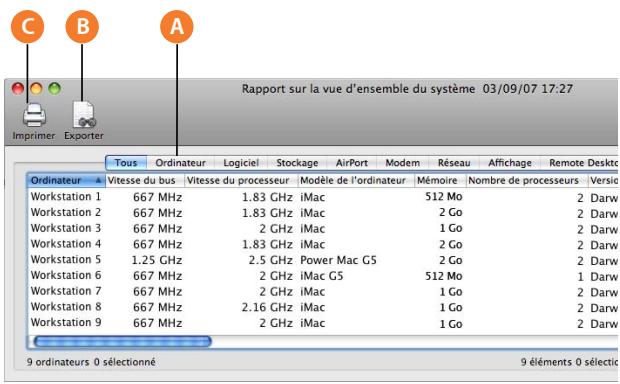Screen dimensions: 620x384
Task: Select the Tous tab
Action: click(x=126, y=163)
